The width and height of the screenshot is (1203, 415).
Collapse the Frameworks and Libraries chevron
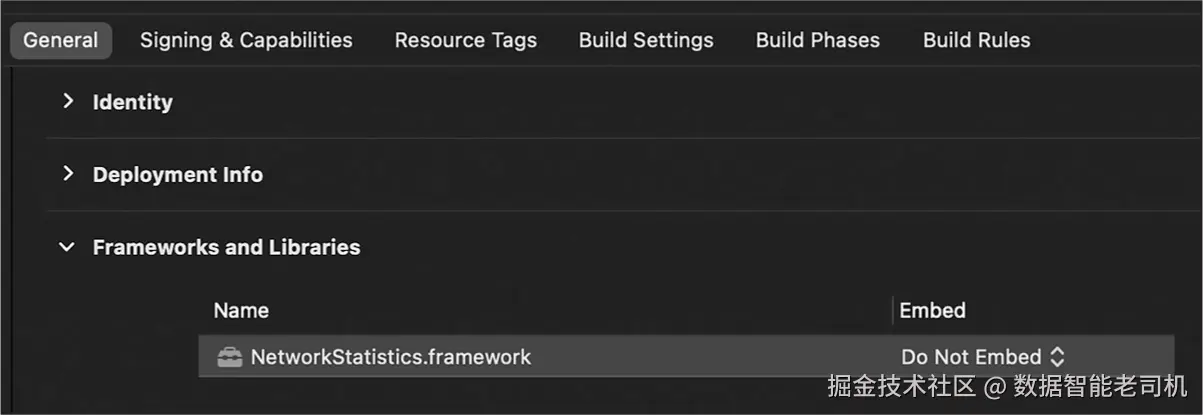(67, 247)
